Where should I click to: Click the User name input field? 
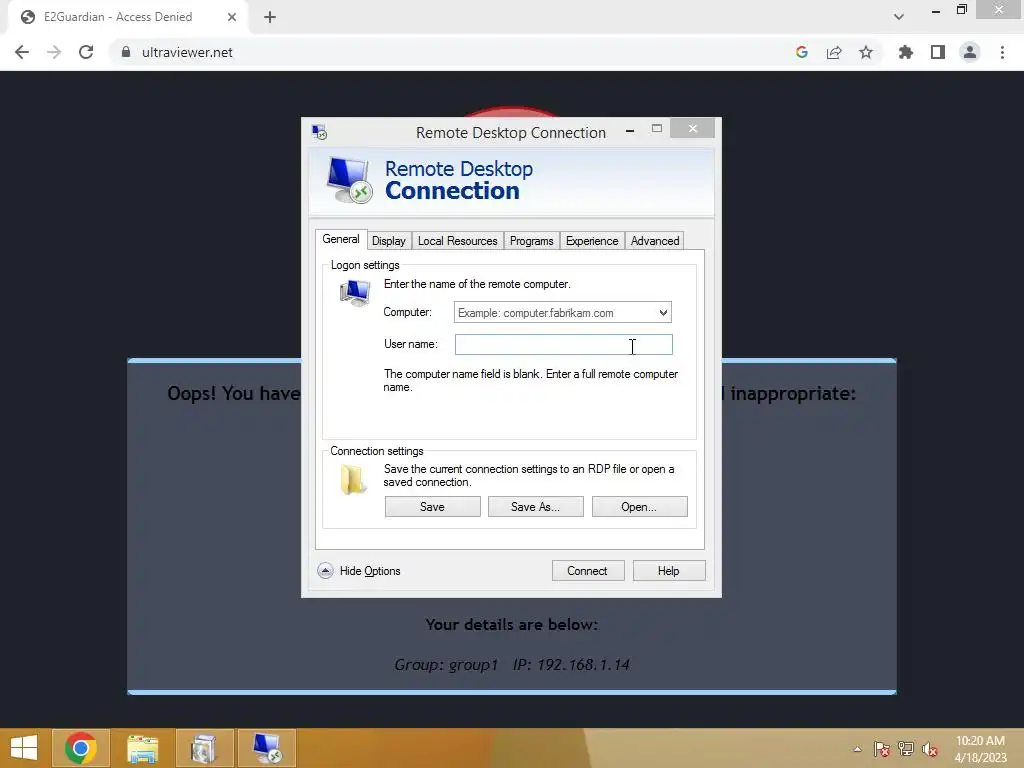(564, 345)
